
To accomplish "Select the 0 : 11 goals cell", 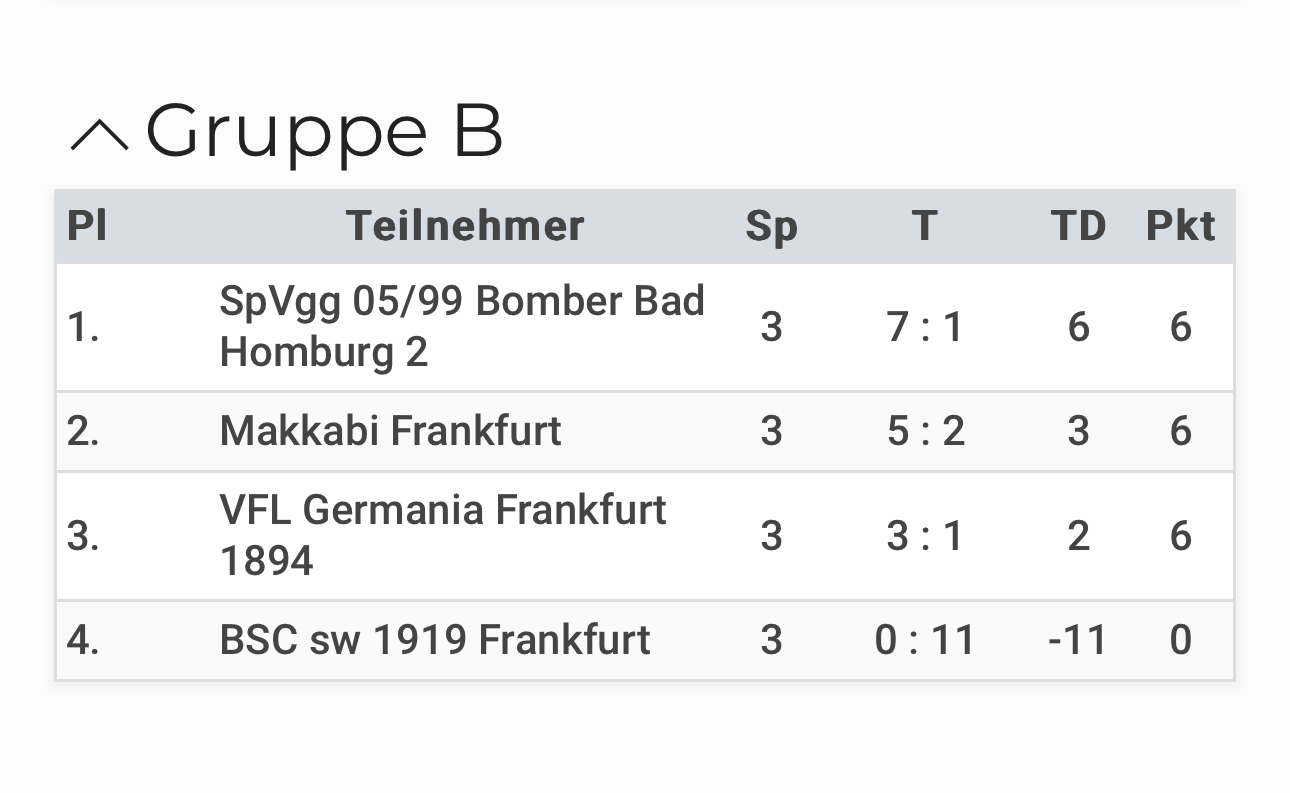I will [925, 640].
